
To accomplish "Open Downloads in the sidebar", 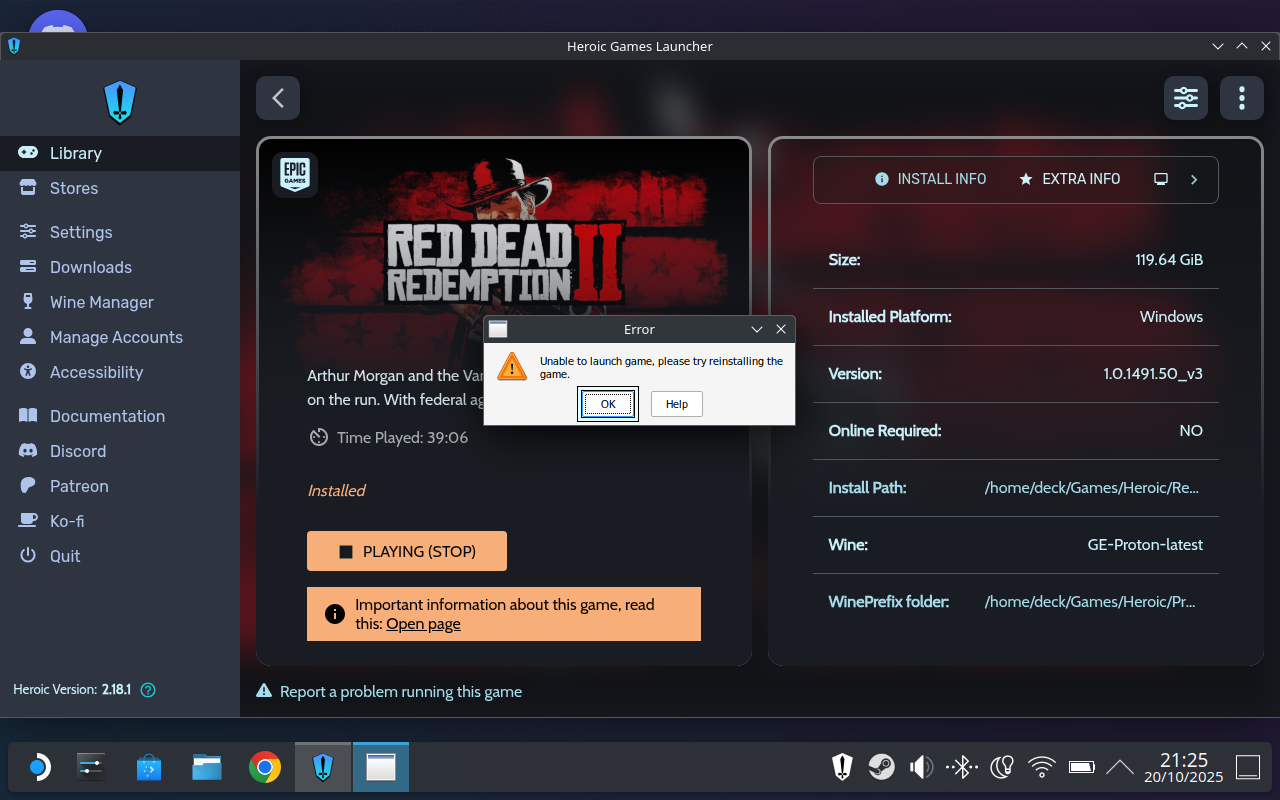I will 120,267.
